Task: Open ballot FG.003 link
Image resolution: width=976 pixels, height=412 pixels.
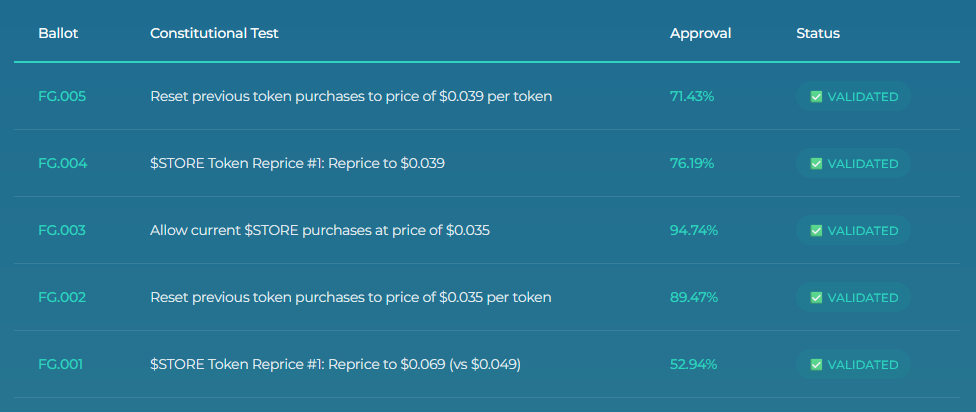Action: 62,230
